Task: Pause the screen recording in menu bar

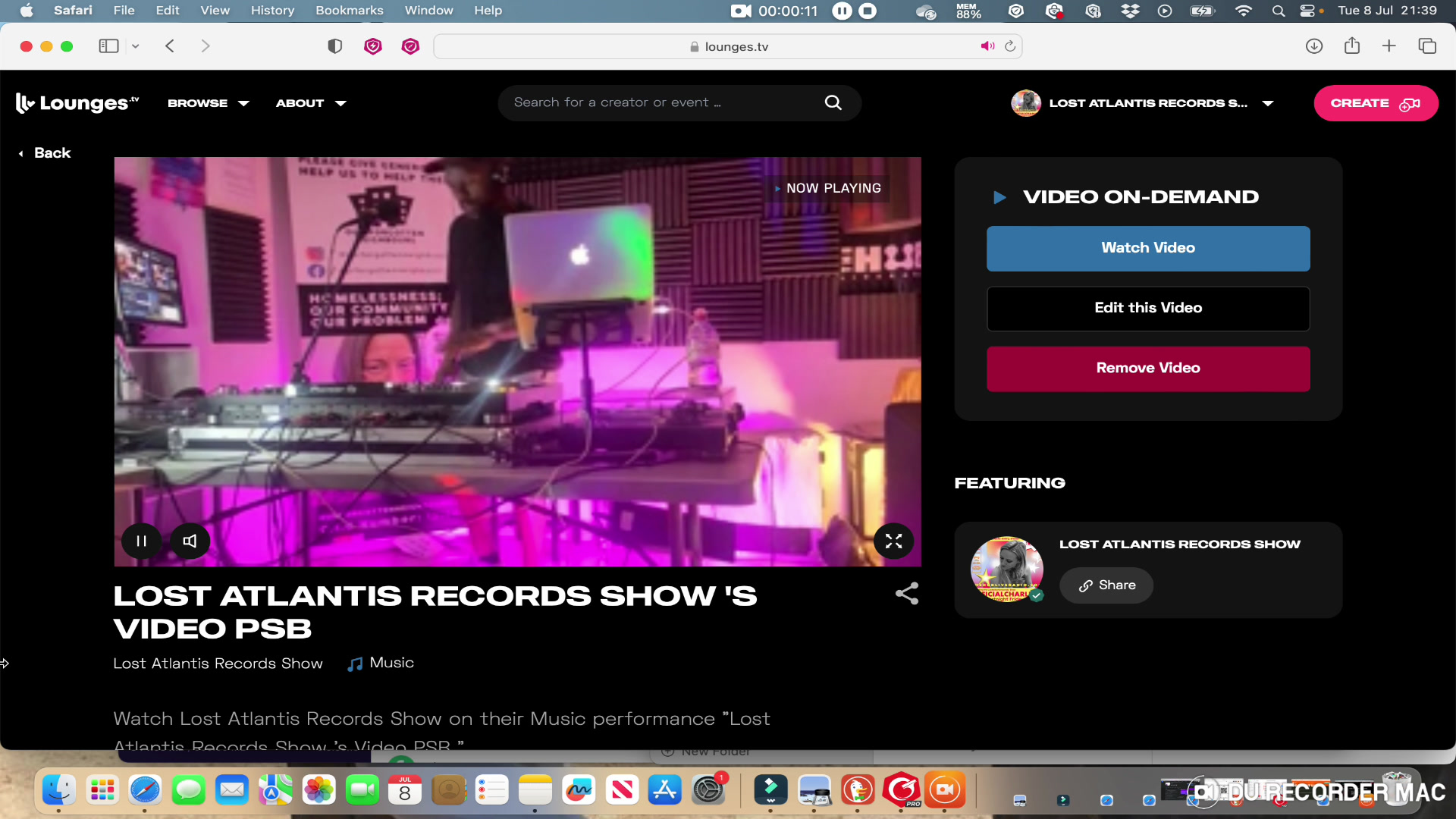Action: [842, 11]
